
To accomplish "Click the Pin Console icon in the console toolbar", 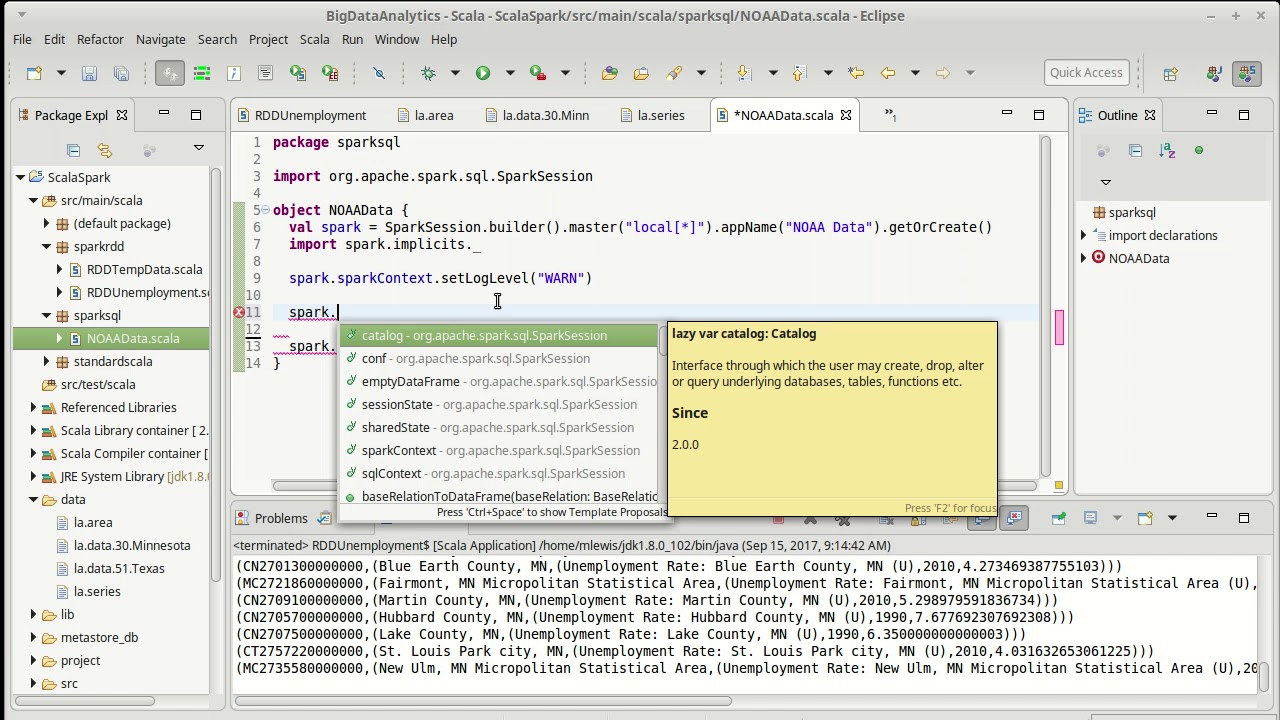I will tap(1059, 518).
